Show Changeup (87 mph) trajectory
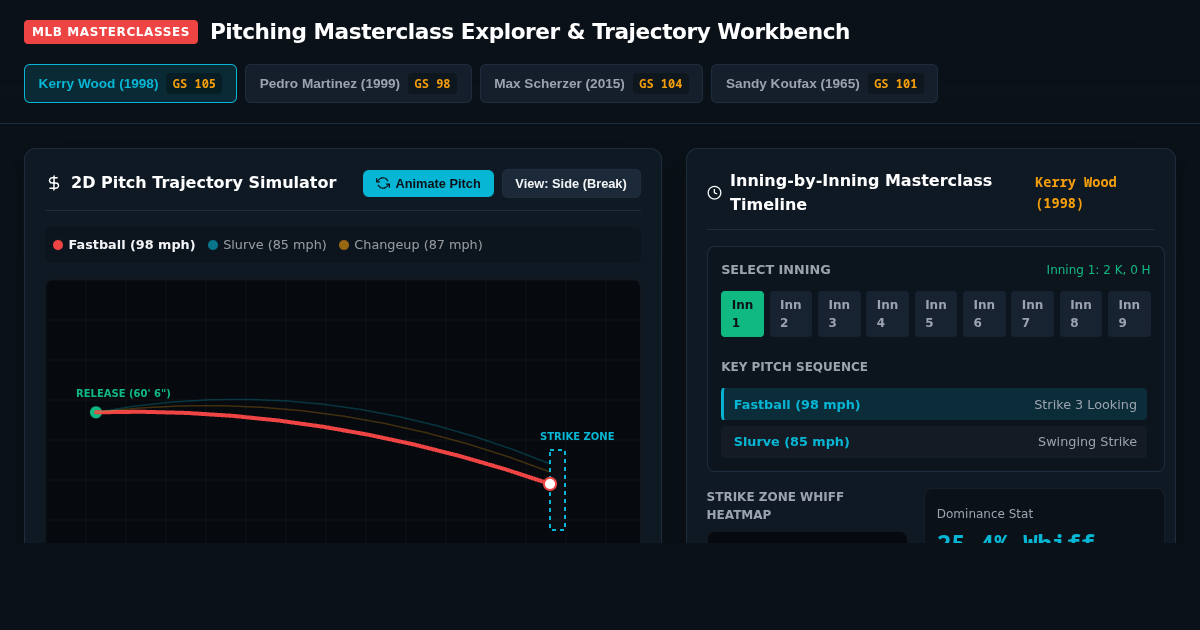The image size is (1200, 630). (x=410, y=245)
